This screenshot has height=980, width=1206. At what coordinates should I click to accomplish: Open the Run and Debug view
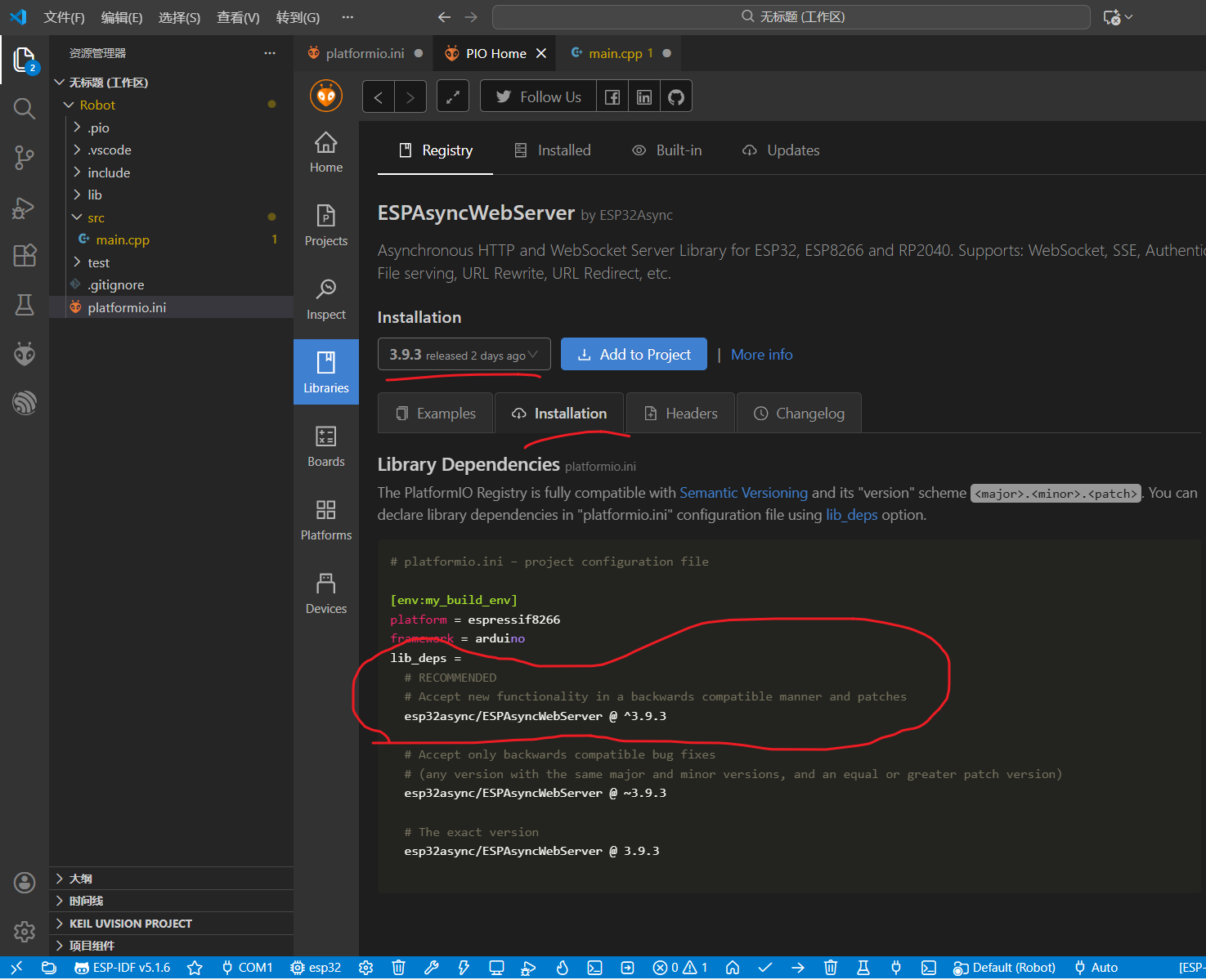[25, 208]
